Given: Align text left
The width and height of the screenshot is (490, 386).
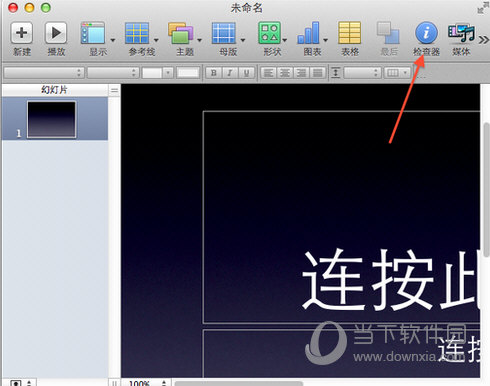Looking at the screenshot, I should point(268,72).
